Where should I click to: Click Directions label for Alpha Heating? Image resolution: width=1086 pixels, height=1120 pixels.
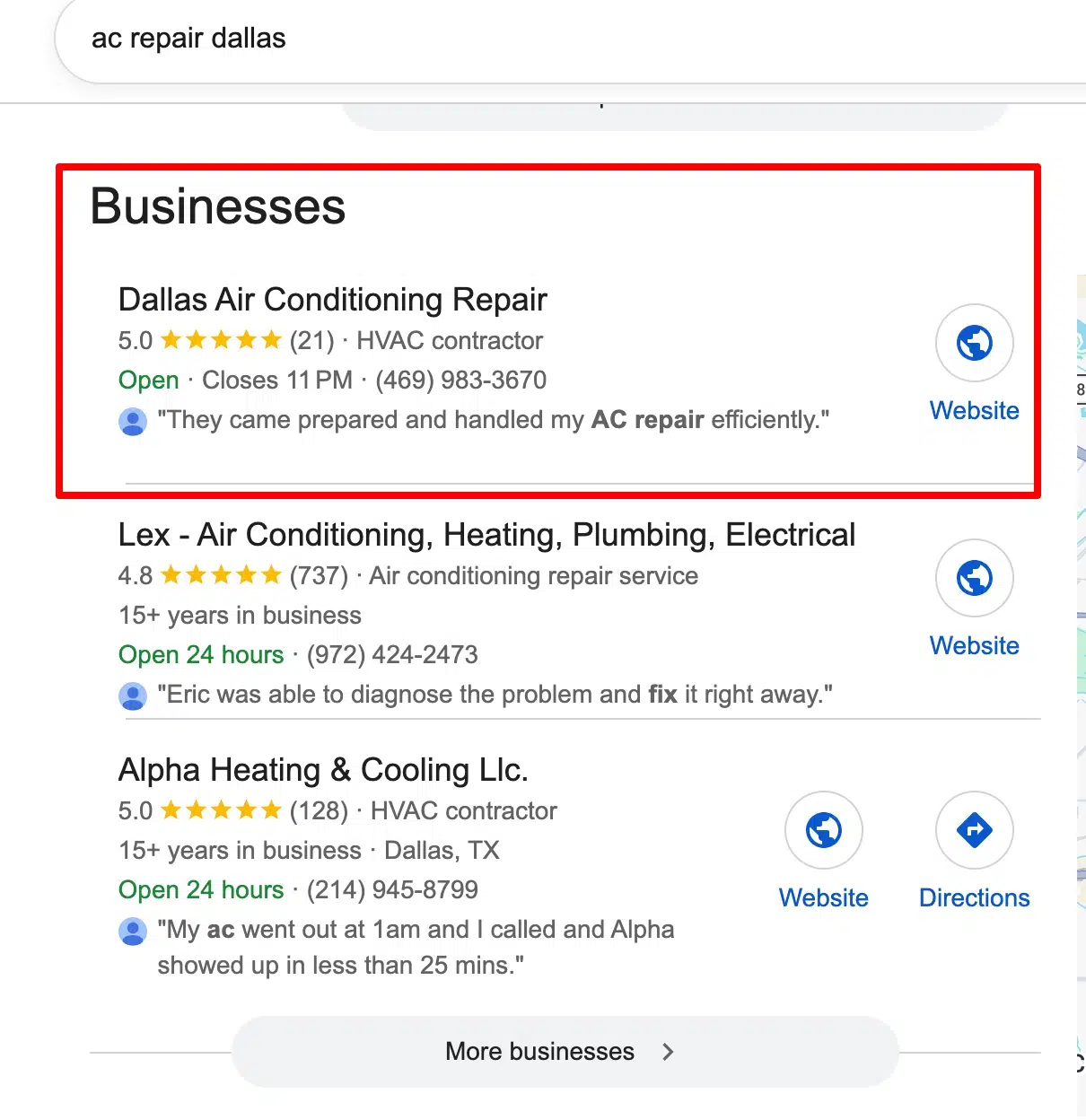974,898
